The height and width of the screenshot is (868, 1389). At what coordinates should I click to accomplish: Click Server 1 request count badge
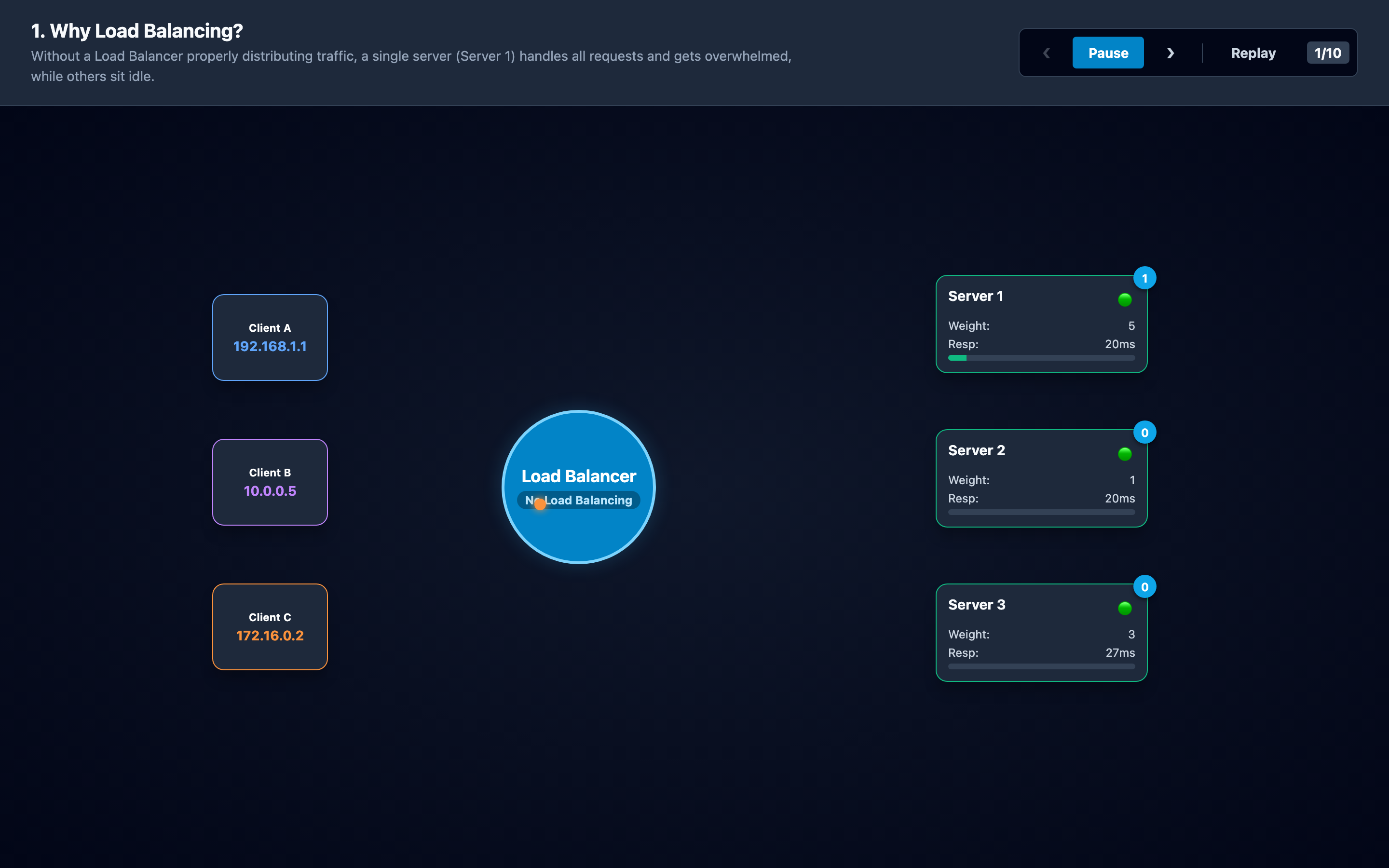coord(1144,278)
